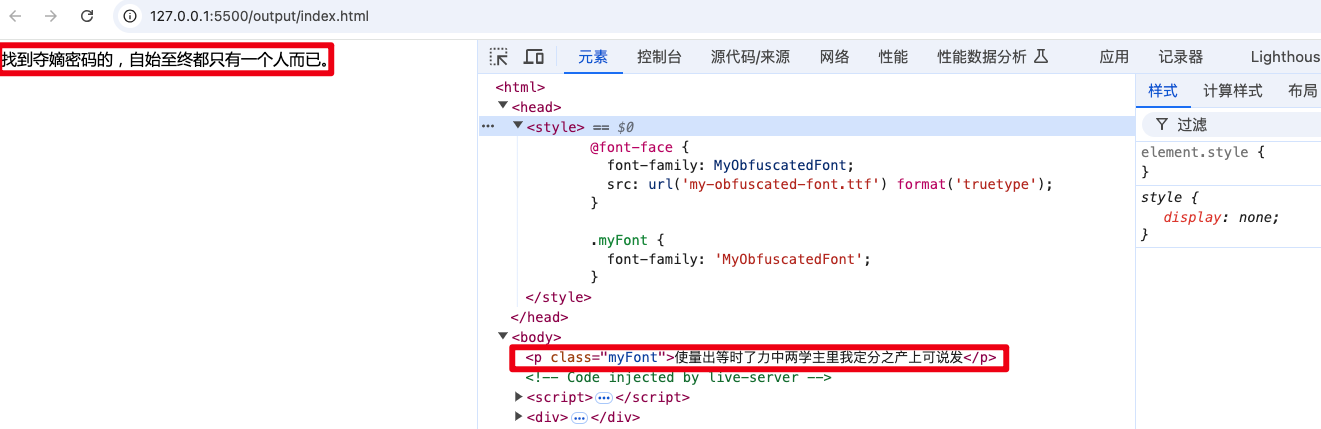Expand the div element node
Viewport: 1321px width, 429px height.
(x=518, y=417)
